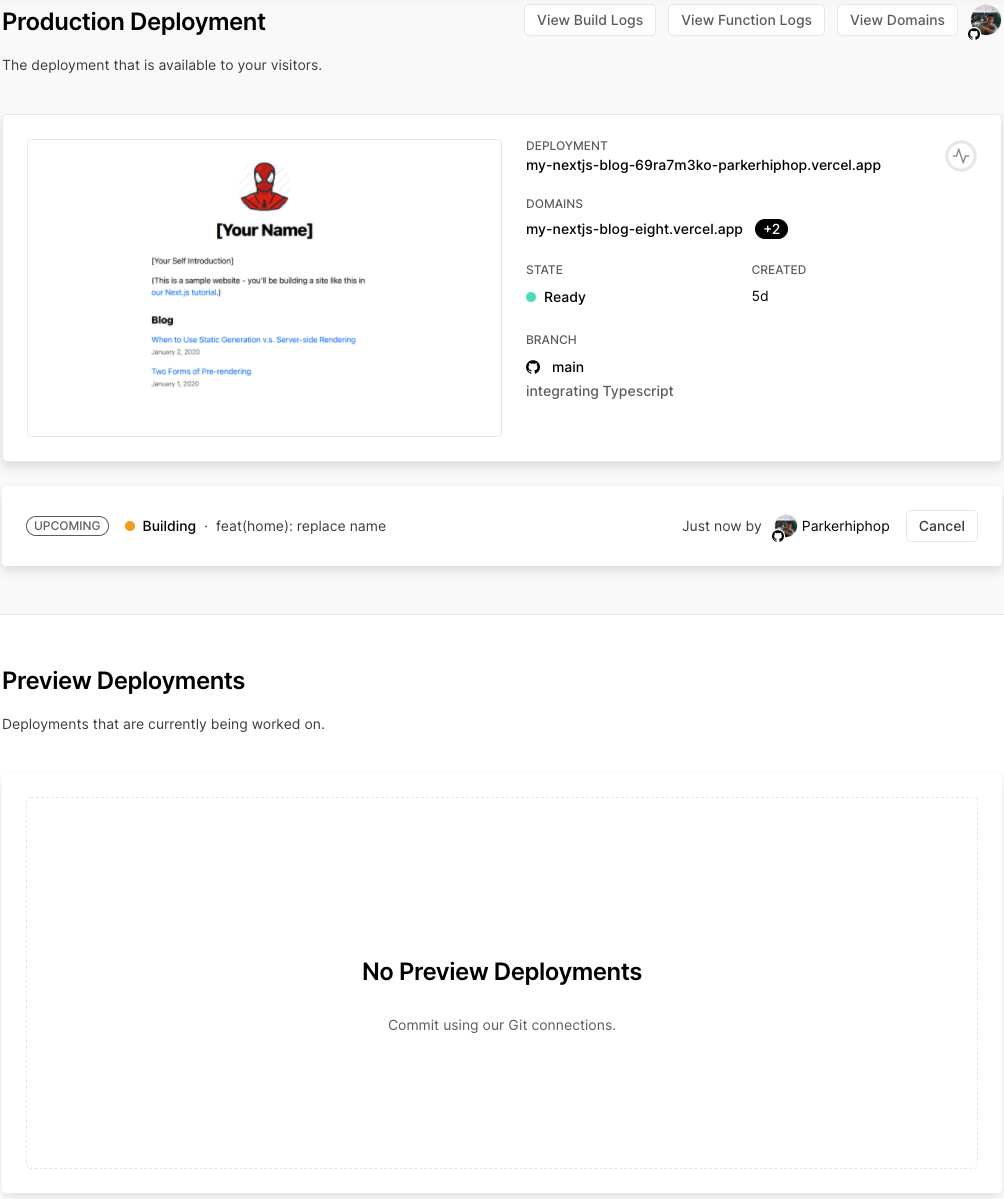
Task: Click the GitHub icon beside the main branch
Action: (533, 367)
